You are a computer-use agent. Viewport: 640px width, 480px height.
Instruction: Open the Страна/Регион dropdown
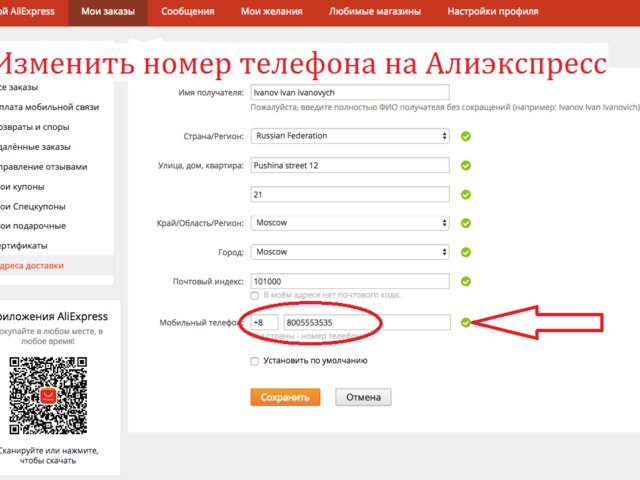350,136
